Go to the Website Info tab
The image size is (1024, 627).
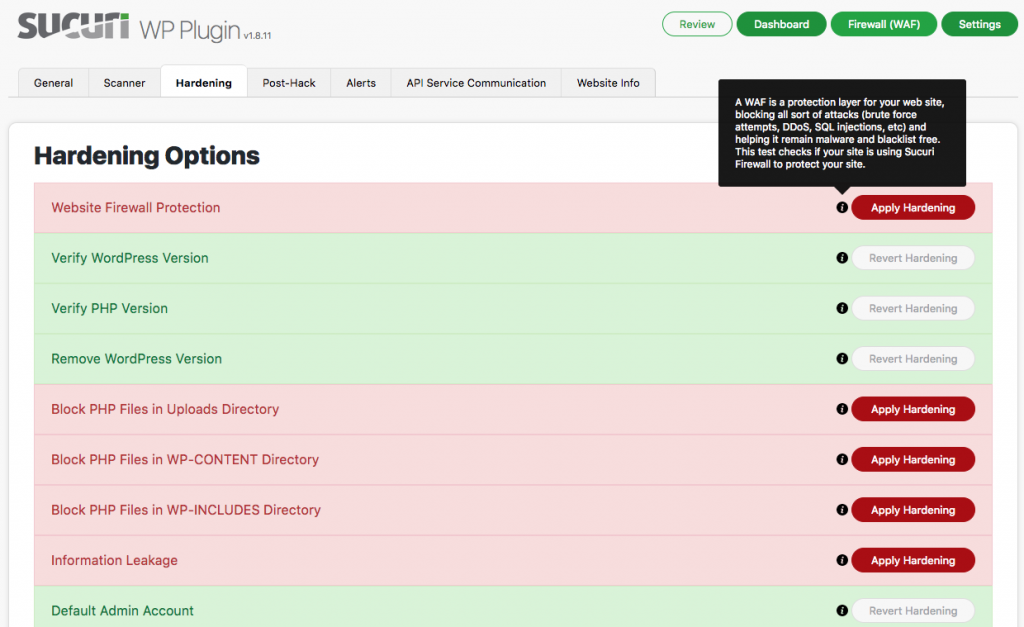[x=608, y=83]
